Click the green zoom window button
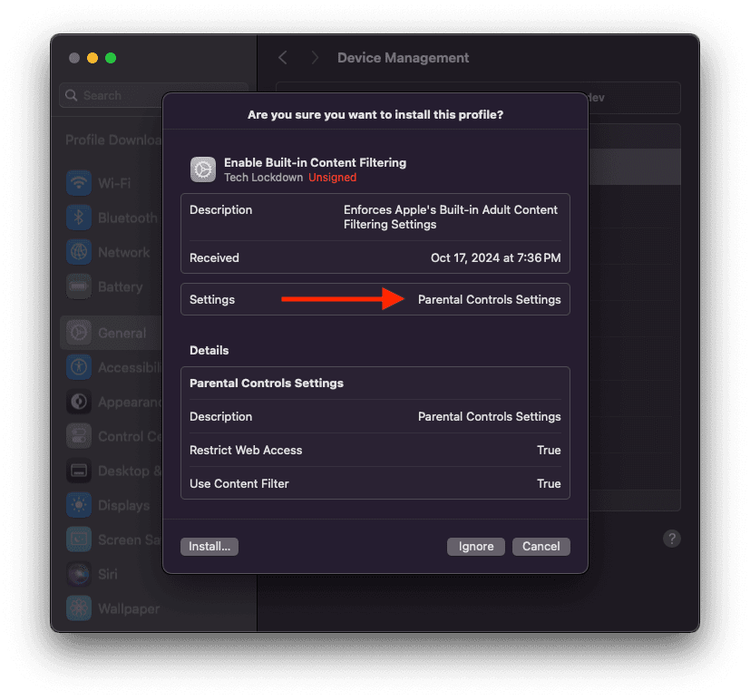750x699 pixels. tap(110, 58)
